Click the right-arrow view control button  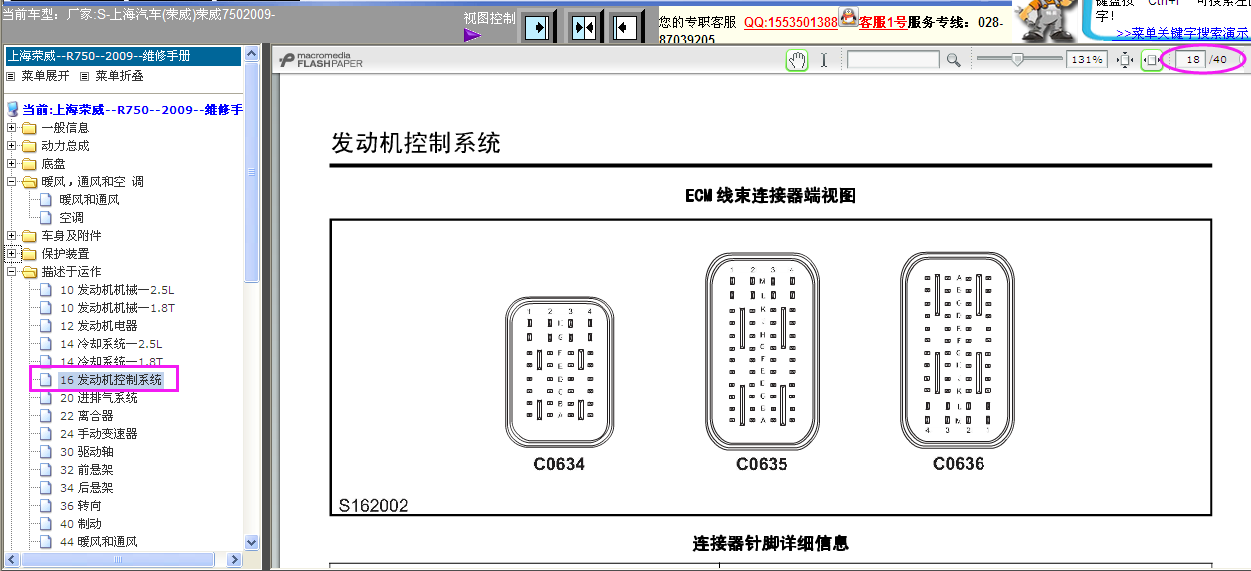tap(537, 26)
